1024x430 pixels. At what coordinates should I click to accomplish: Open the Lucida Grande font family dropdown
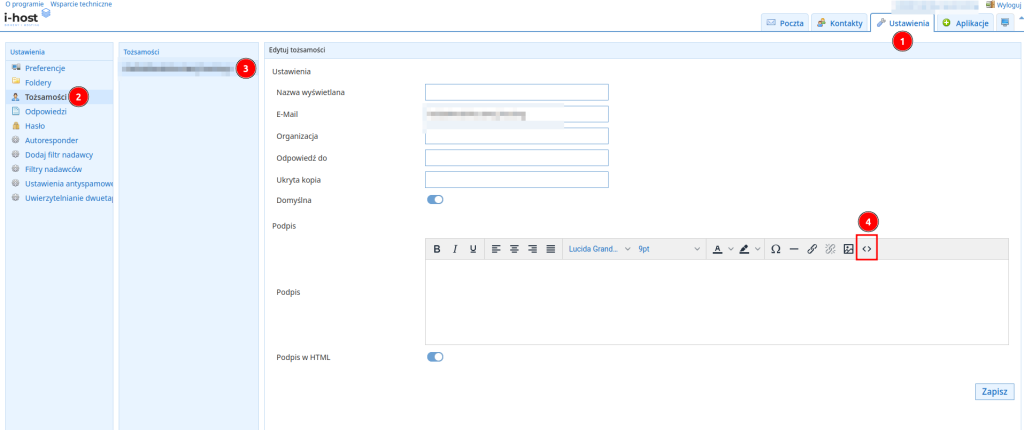coord(599,249)
